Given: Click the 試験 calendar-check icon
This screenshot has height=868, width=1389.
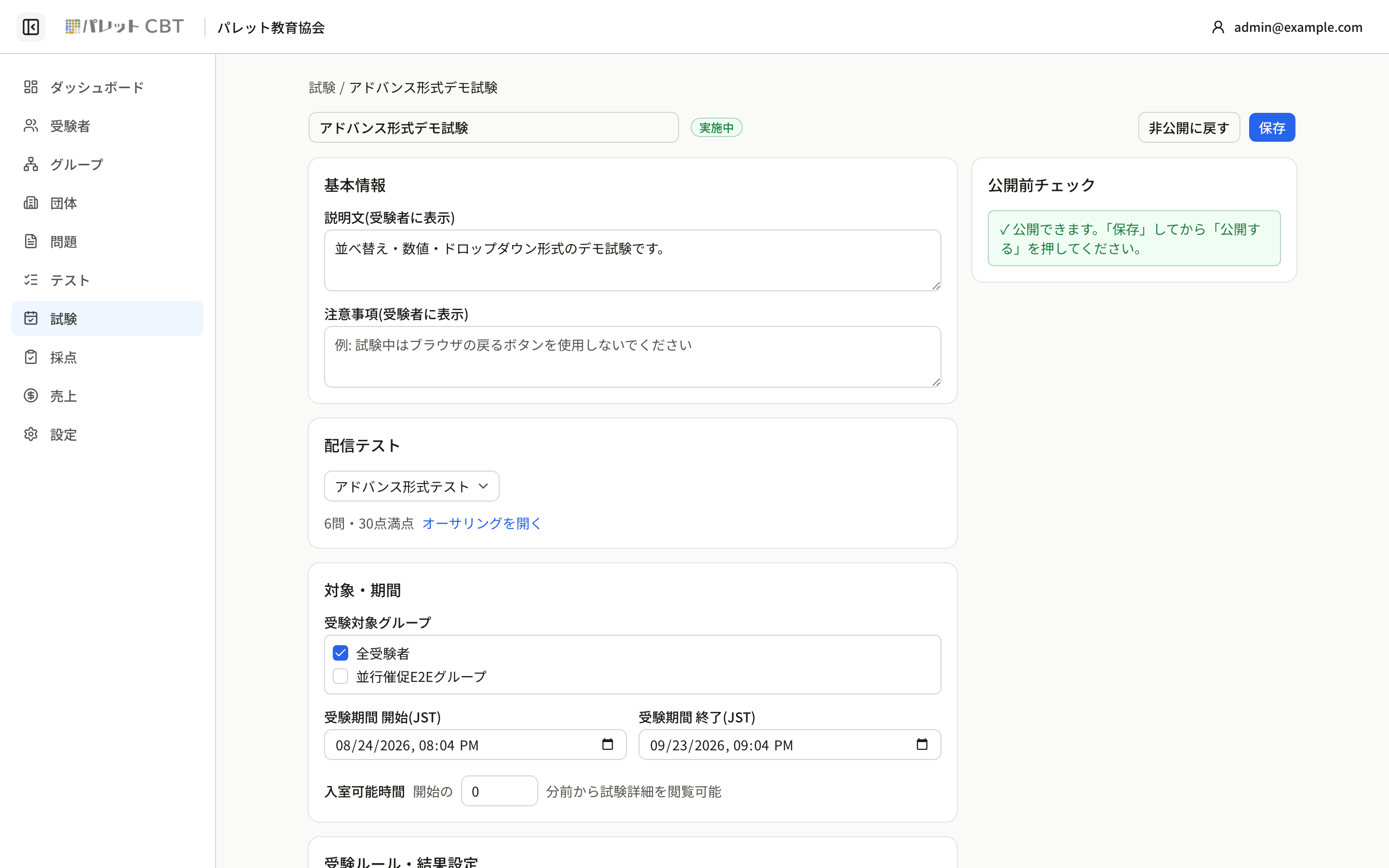Looking at the screenshot, I should click(x=31, y=318).
